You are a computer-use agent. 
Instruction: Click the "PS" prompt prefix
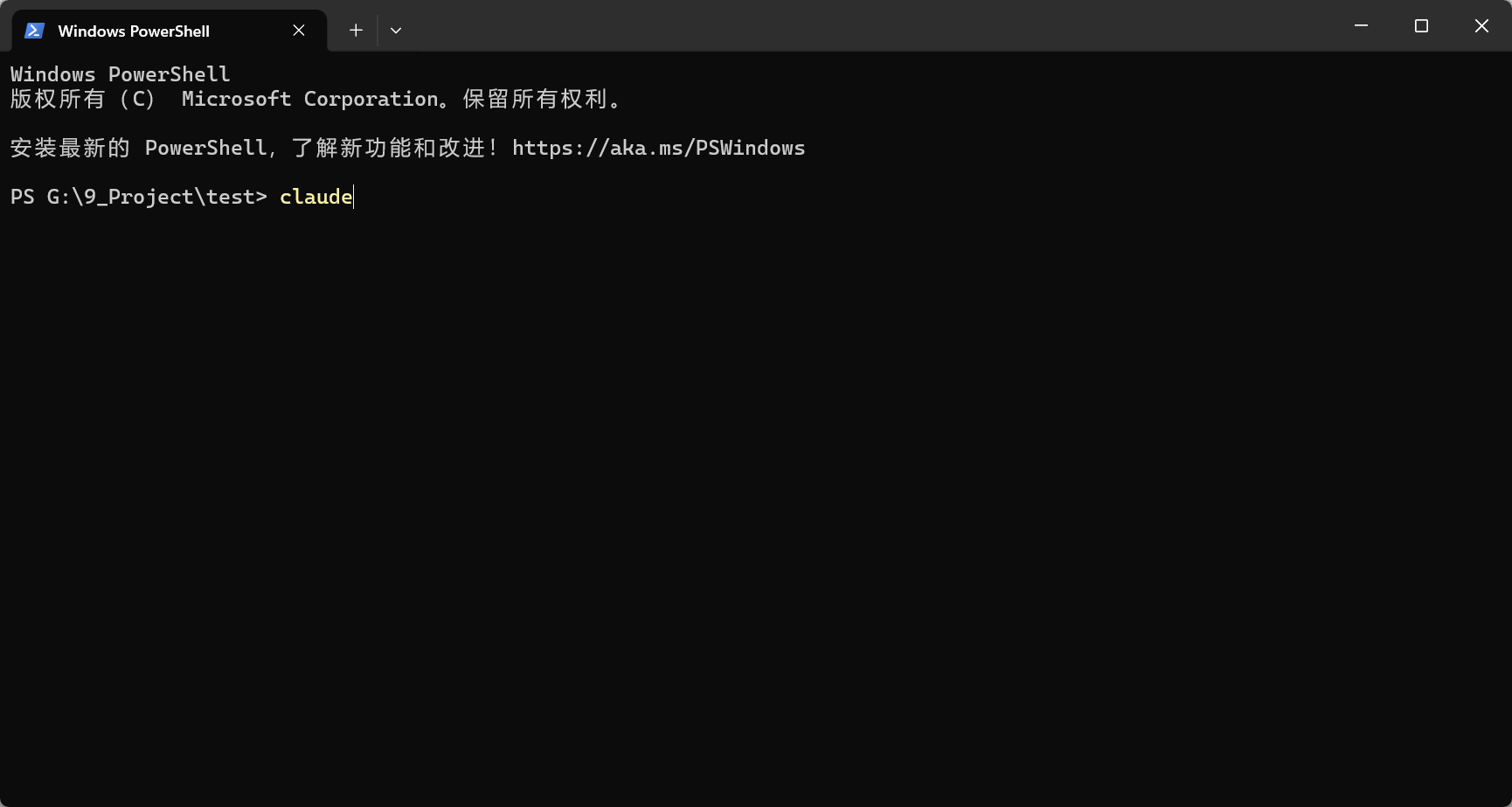tap(22, 197)
